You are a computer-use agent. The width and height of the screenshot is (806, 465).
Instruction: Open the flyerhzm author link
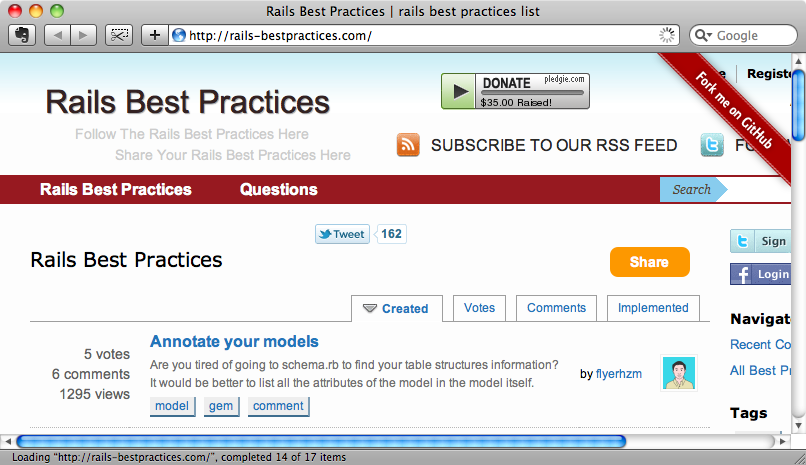pyautogui.click(x=619, y=374)
